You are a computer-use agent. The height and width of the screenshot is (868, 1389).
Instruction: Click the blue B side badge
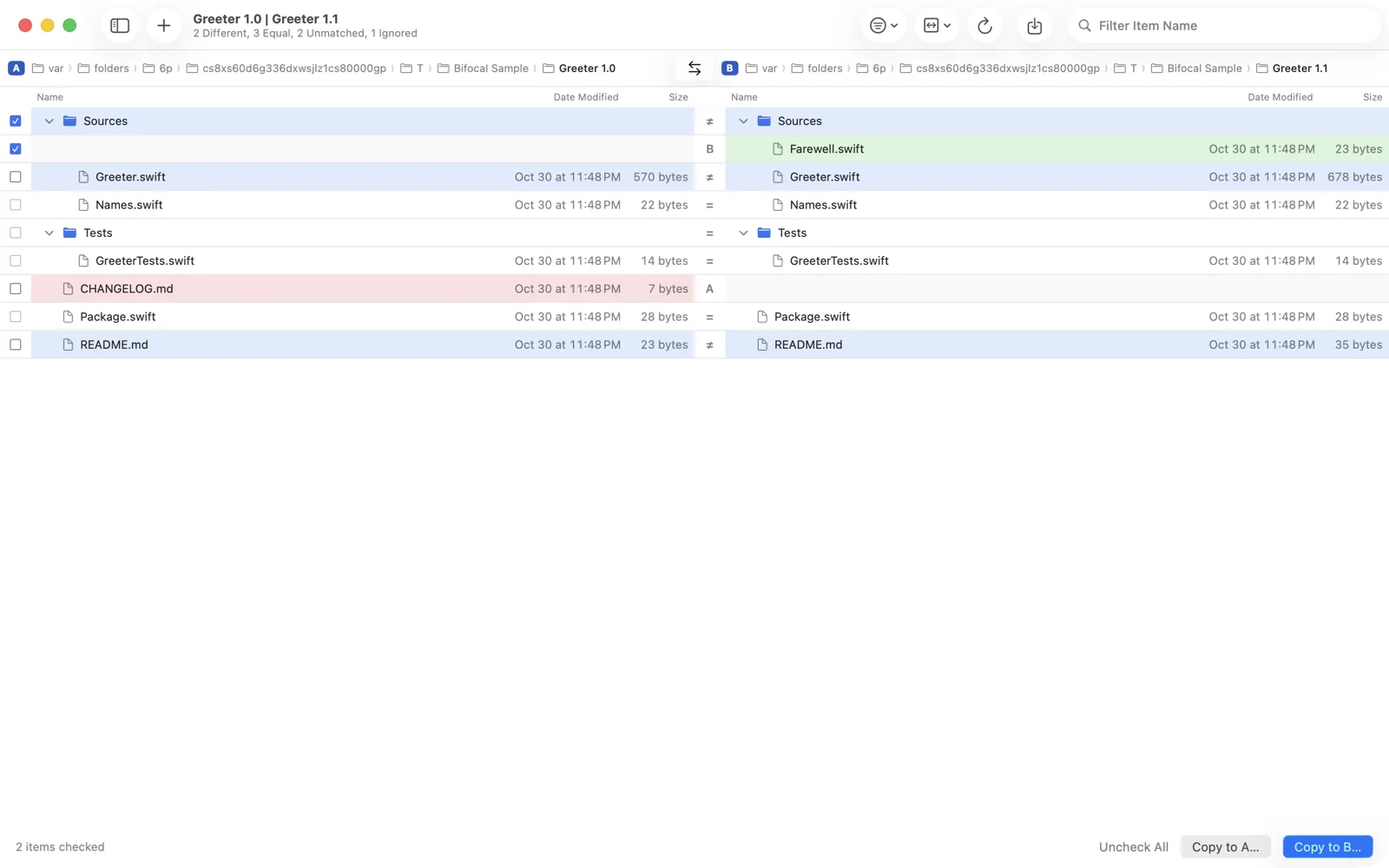pyautogui.click(x=729, y=68)
